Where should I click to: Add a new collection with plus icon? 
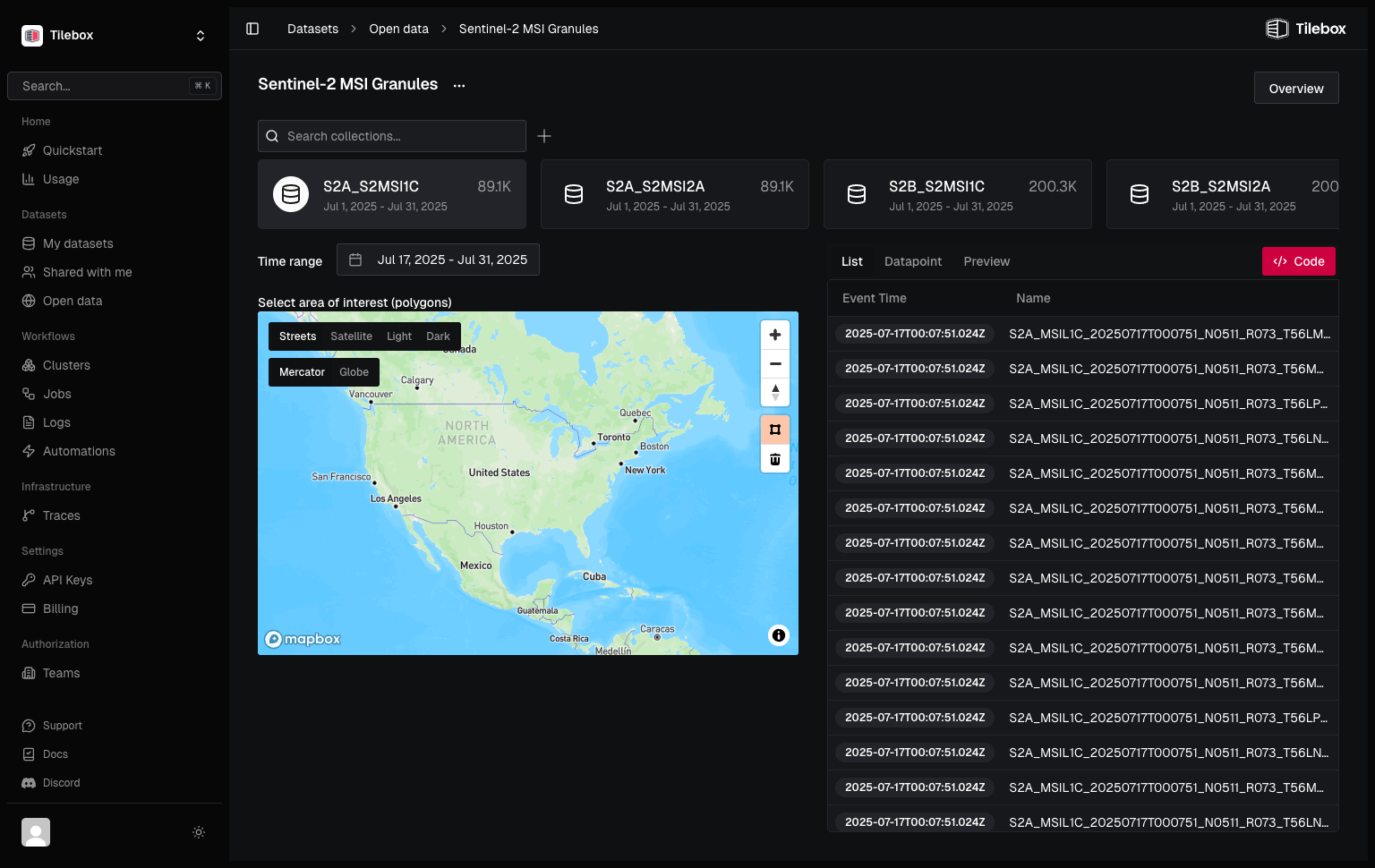pyautogui.click(x=544, y=136)
